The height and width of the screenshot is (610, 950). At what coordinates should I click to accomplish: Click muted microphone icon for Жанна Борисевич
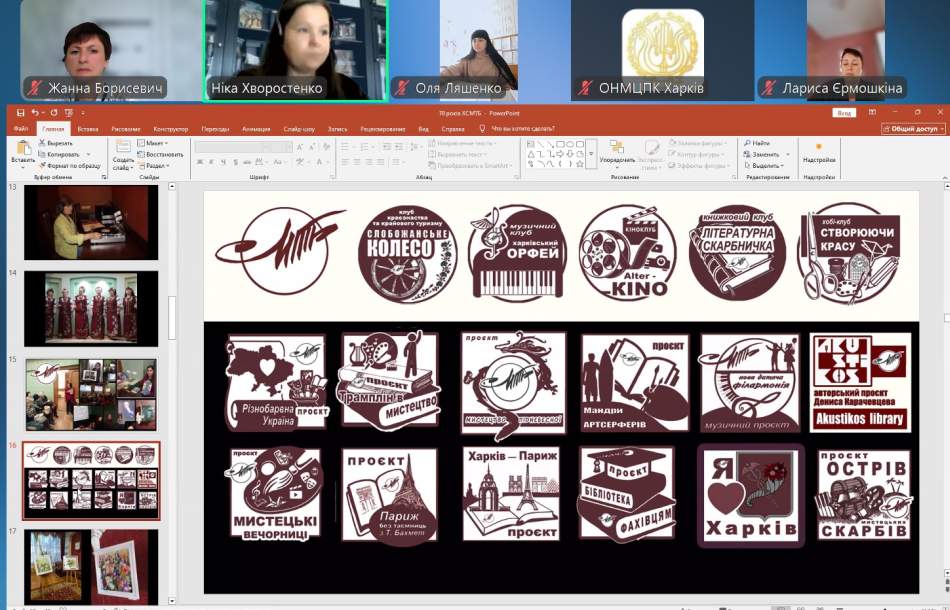pyautogui.click(x=35, y=88)
